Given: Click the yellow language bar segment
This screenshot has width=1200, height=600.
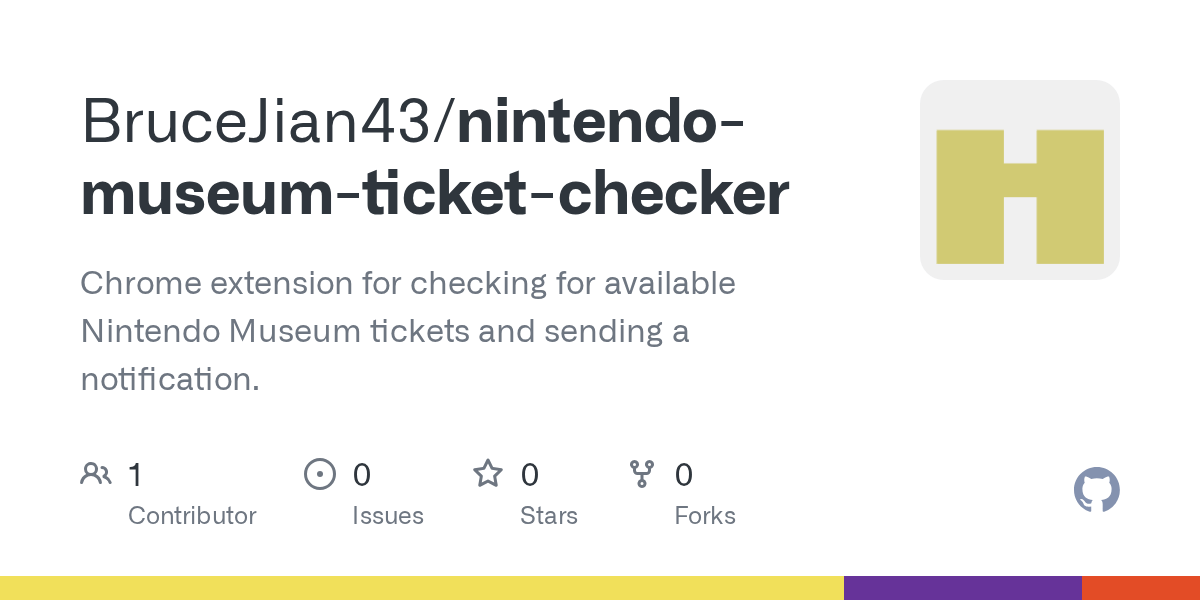Looking at the screenshot, I should tap(420, 588).
